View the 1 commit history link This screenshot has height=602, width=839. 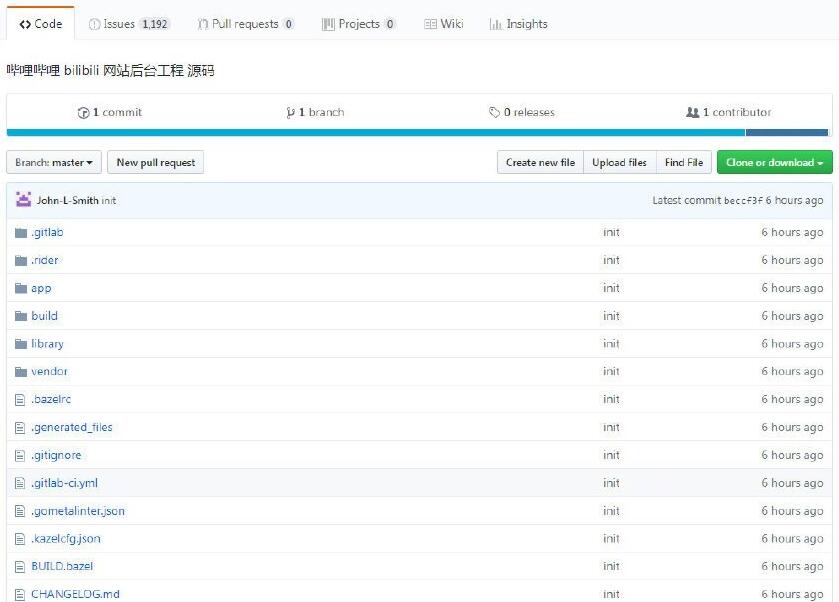pyautogui.click(x=110, y=112)
